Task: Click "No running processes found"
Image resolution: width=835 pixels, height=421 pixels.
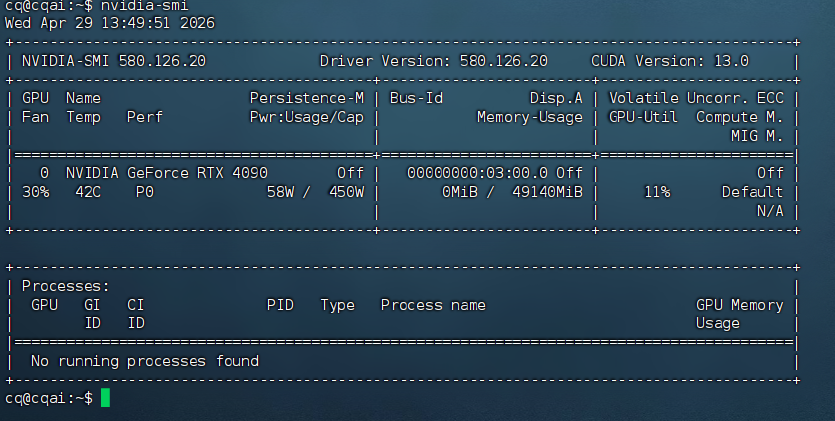Action: pyautogui.click(x=145, y=361)
